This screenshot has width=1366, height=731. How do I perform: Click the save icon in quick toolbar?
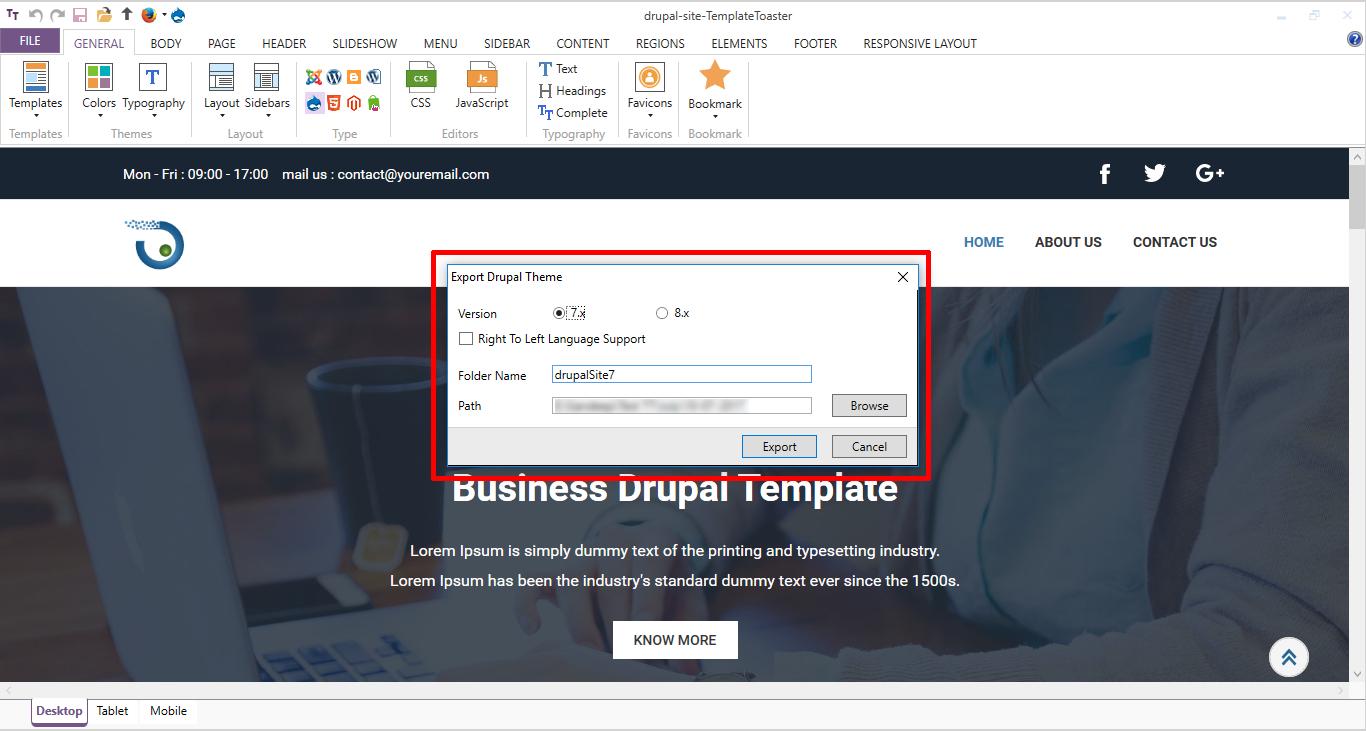point(80,15)
